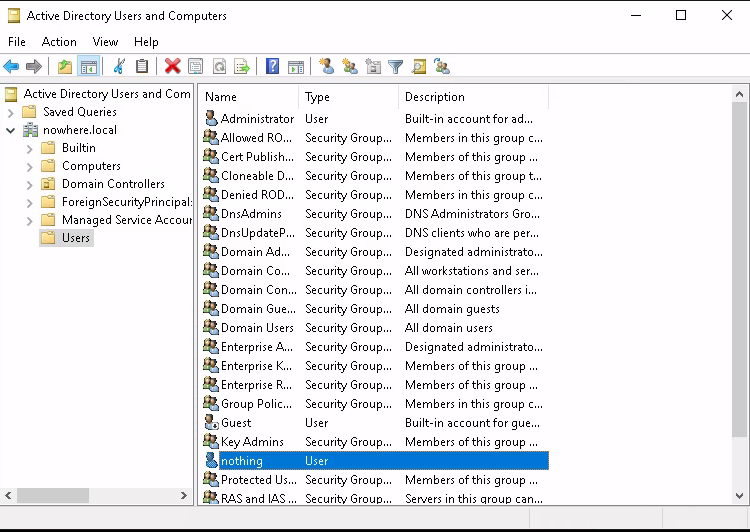The width and height of the screenshot is (750, 532).
Task: Click the Cut scissors icon
Action: pos(119,66)
